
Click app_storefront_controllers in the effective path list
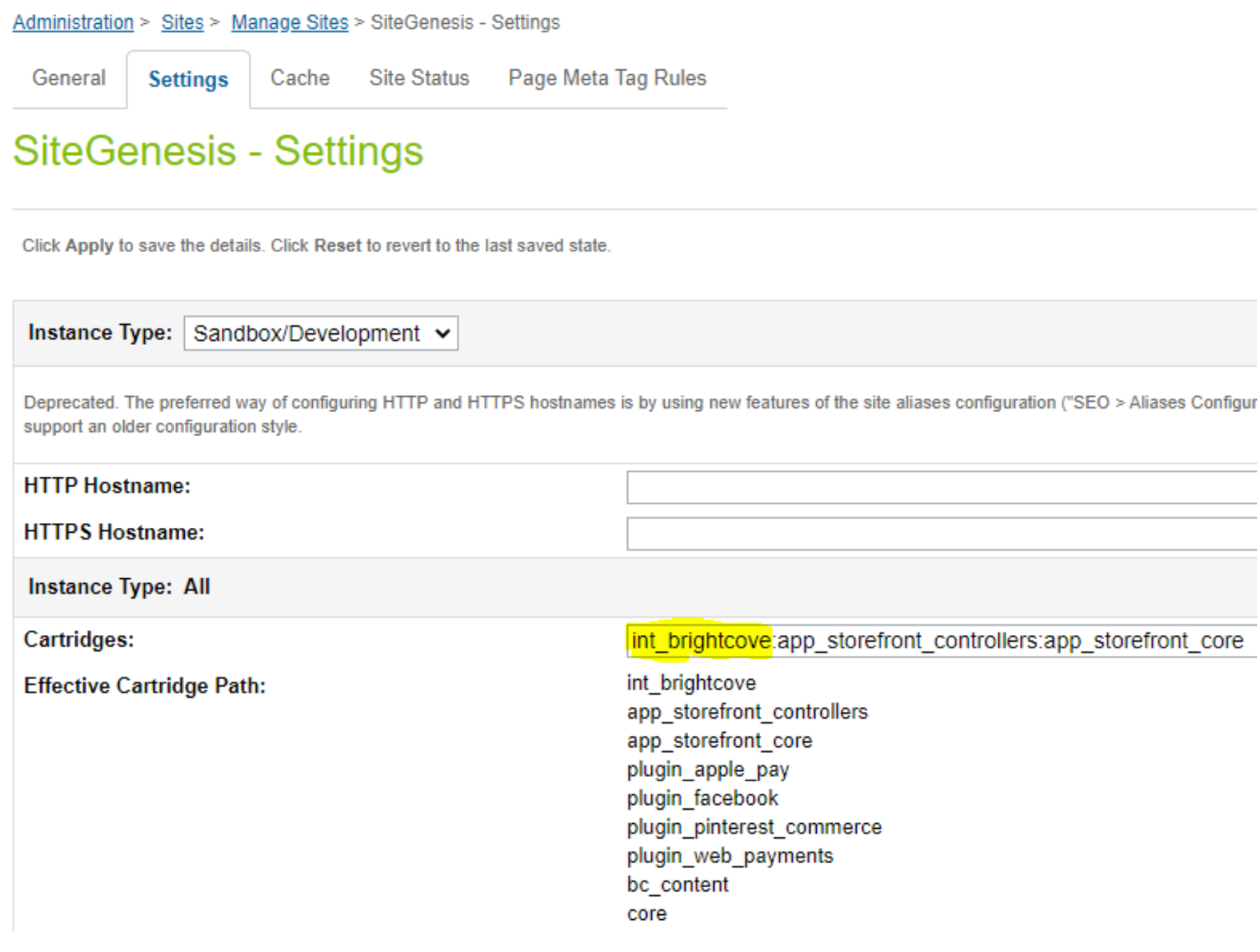747,712
